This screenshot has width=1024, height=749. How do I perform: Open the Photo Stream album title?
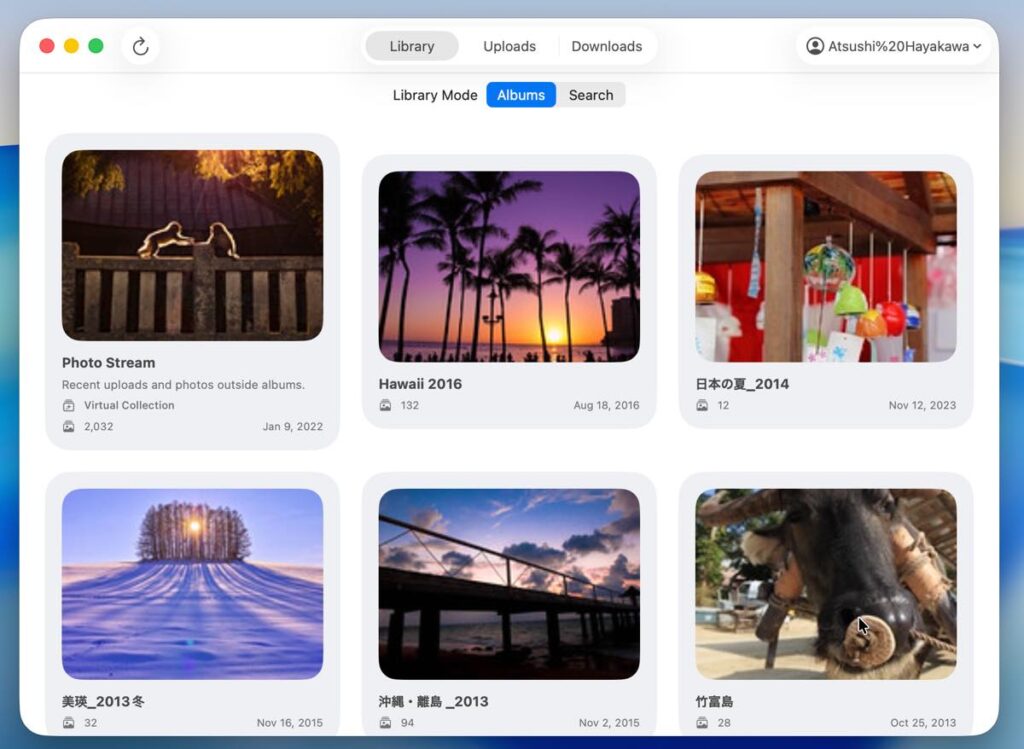tap(108, 363)
